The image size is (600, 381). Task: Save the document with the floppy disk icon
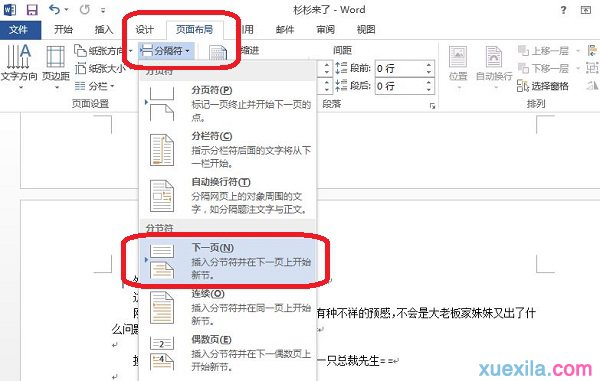coord(32,10)
